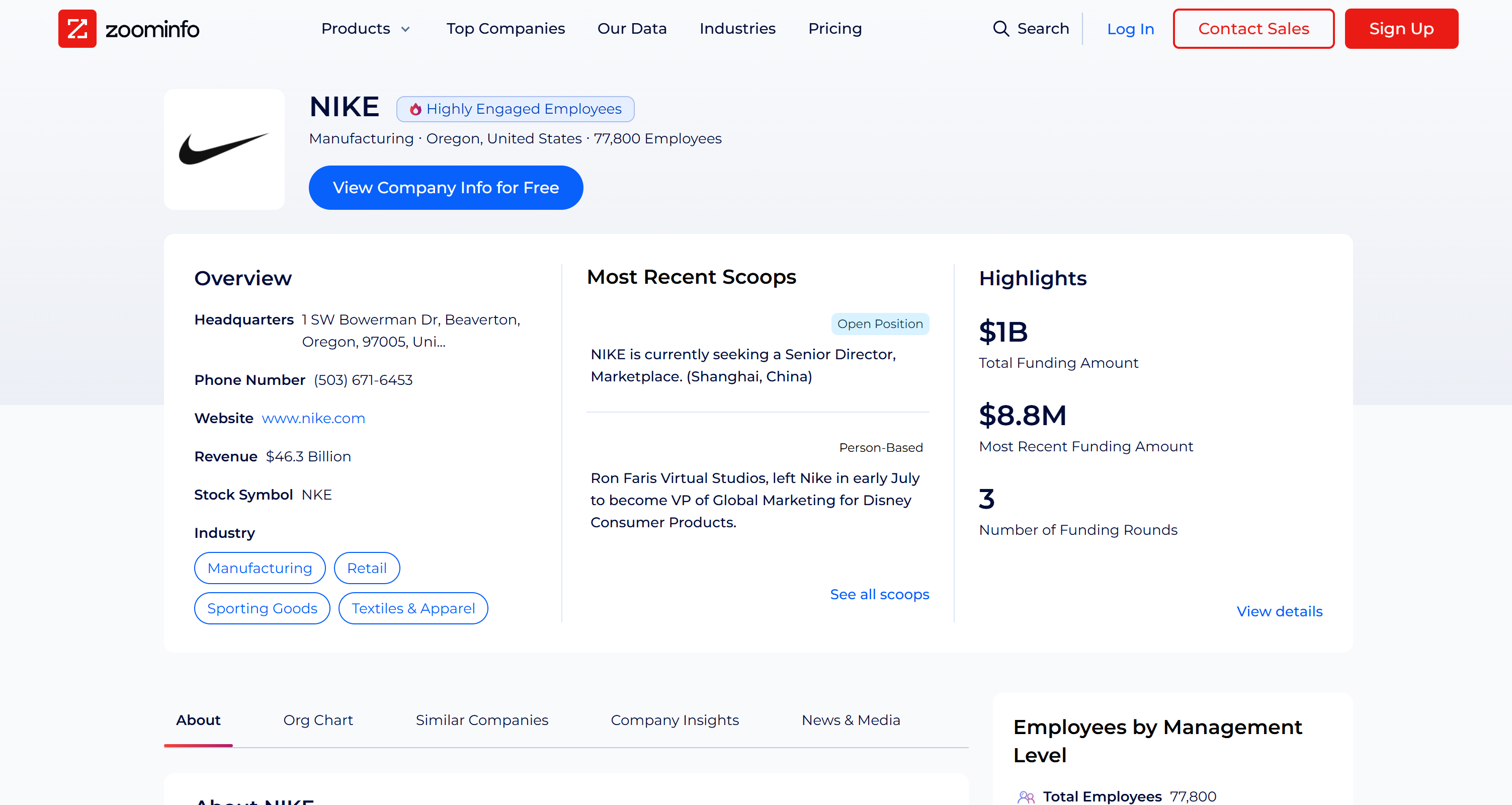Switch to the Similar Companies tab

coord(481,720)
